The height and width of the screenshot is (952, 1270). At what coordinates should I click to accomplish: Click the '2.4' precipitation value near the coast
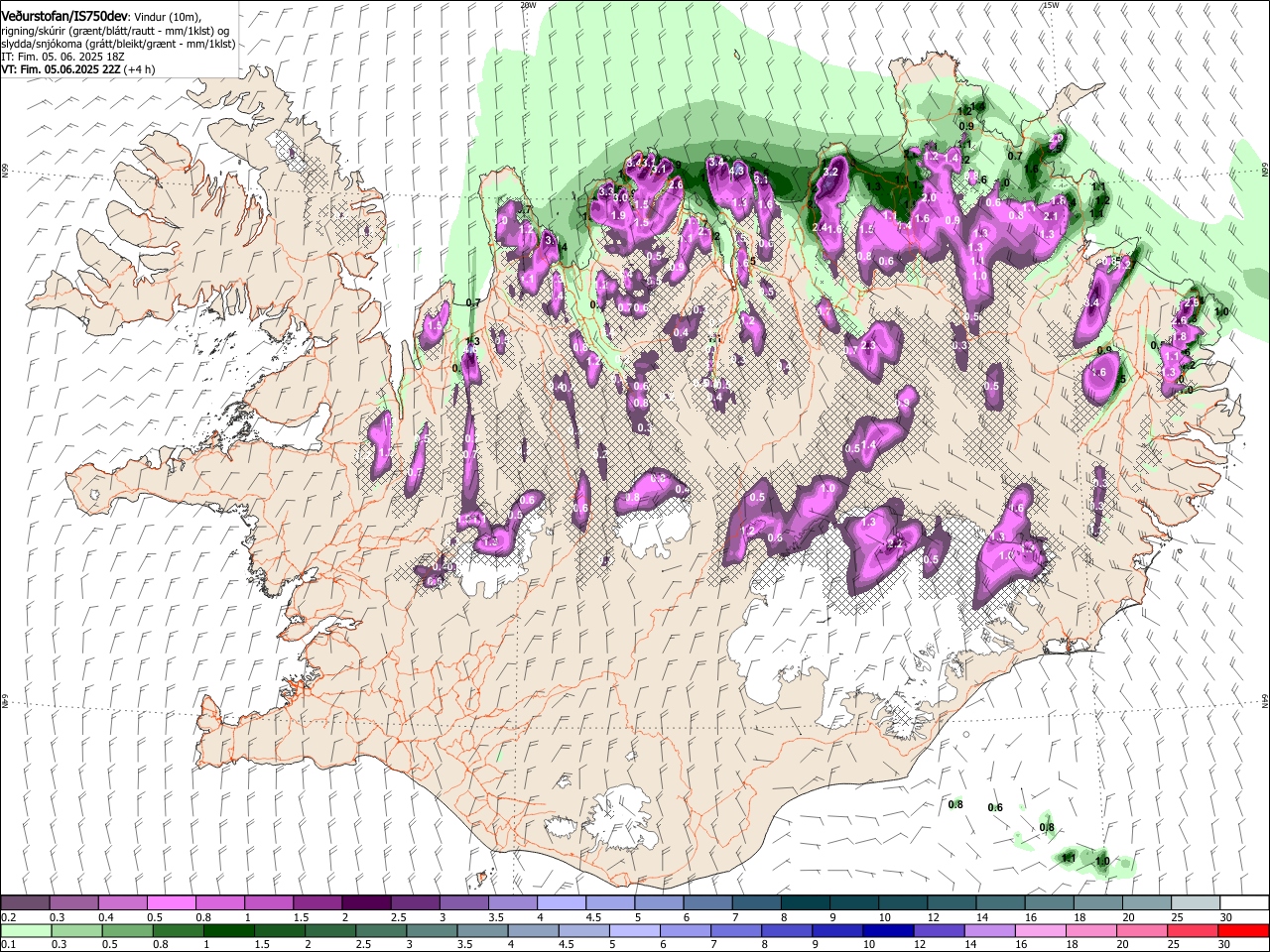pyautogui.click(x=821, y=227)
